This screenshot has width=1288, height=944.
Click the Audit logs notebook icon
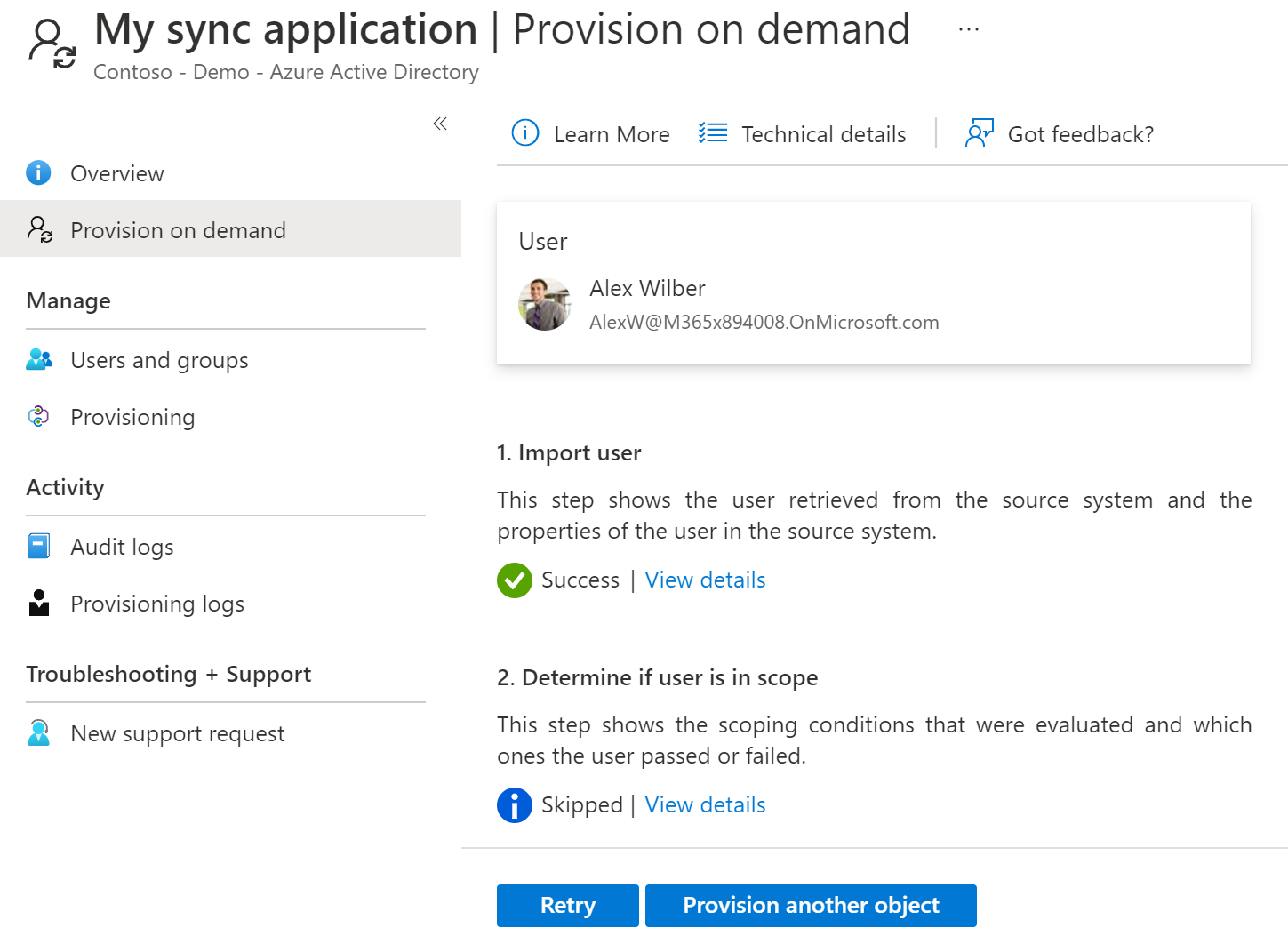click(x=39, y=546)
